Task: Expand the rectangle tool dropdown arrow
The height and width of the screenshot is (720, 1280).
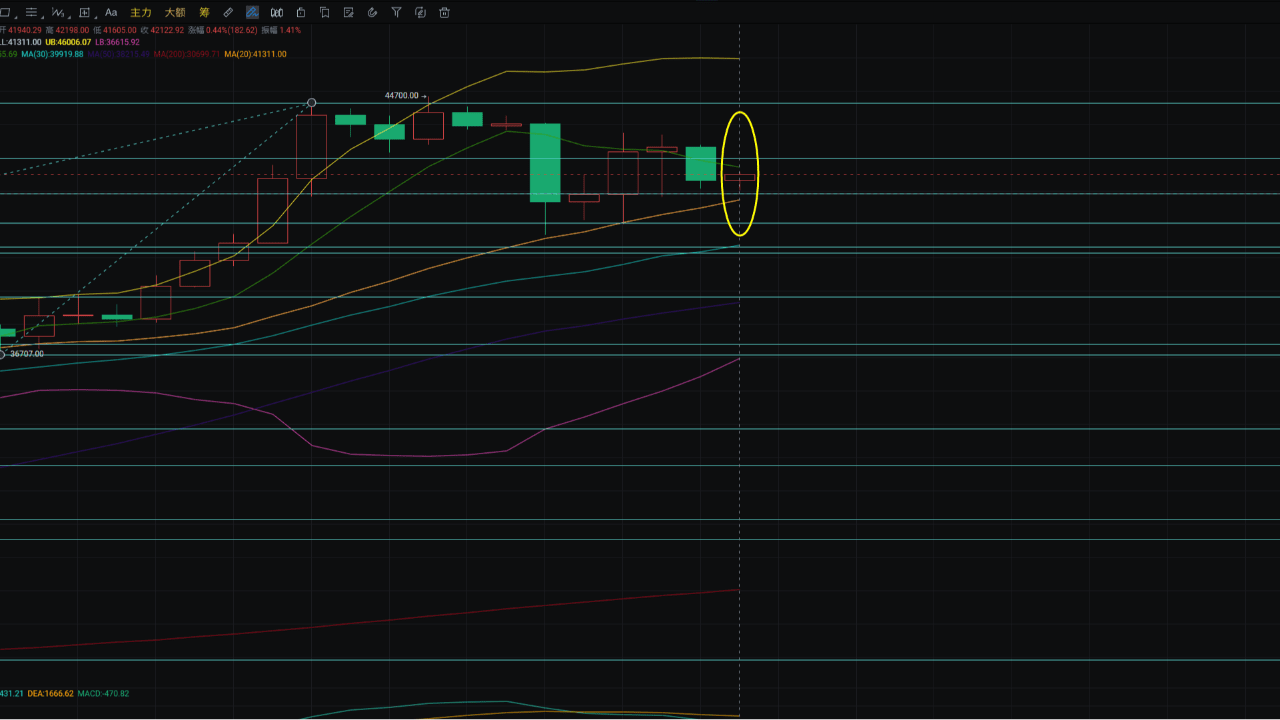Action: (x=18, y=17)
